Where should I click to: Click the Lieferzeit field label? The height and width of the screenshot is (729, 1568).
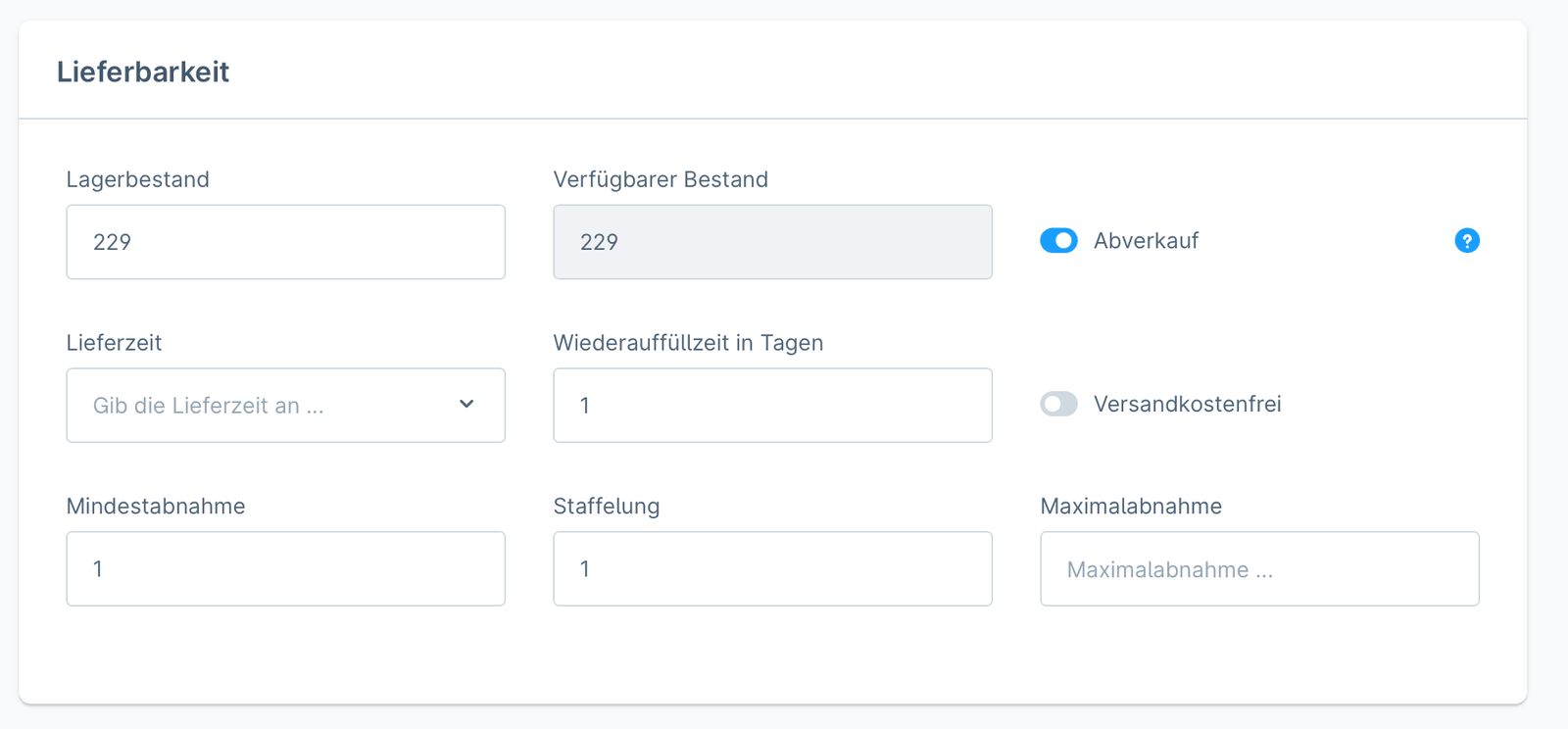(114, 343)
